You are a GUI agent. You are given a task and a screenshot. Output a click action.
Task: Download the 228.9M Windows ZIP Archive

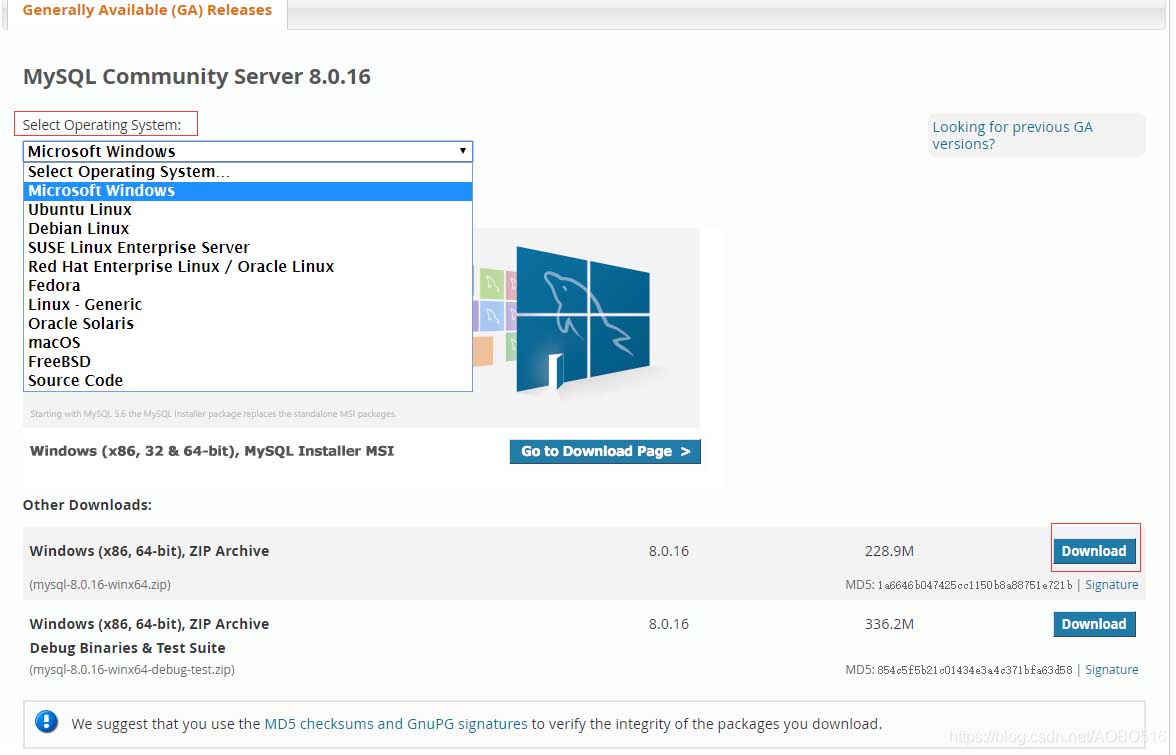pos(1094,551)
